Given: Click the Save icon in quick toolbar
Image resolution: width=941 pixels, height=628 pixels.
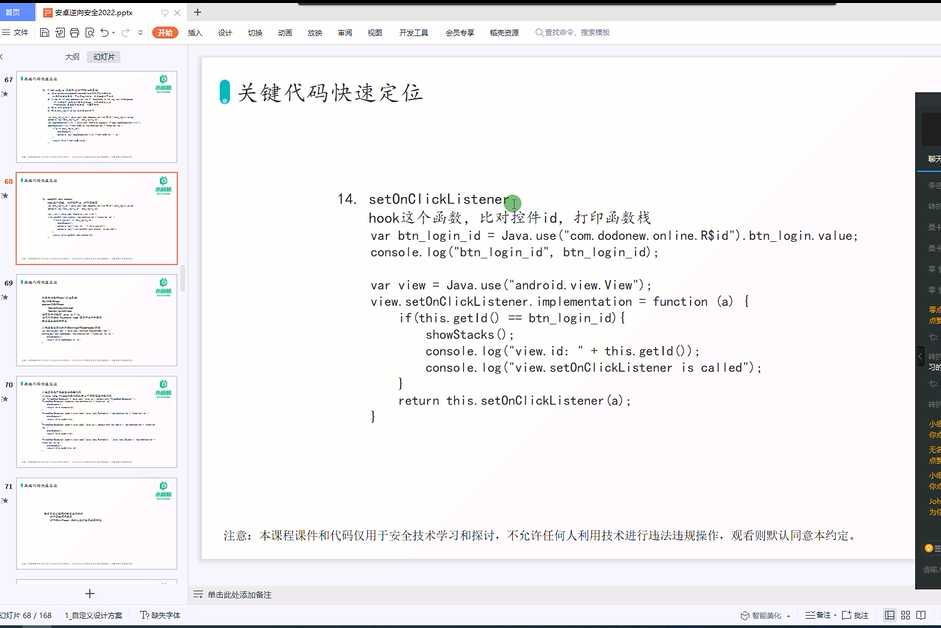Looking at the screenshot, I should point(44,32).
